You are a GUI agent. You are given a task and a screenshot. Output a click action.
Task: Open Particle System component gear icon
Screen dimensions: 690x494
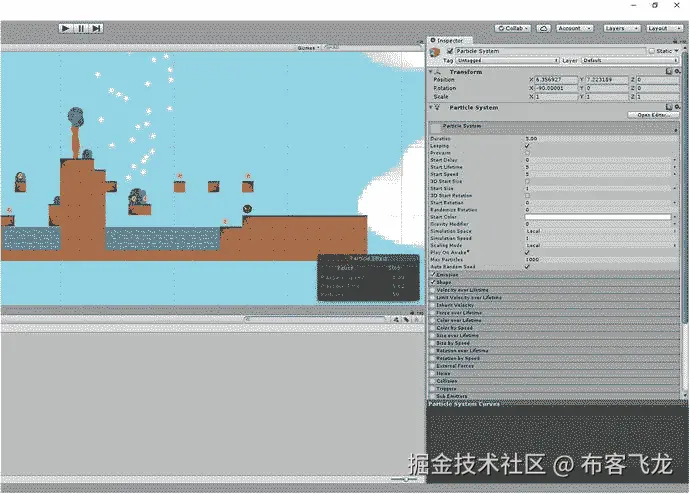point(677,107)
